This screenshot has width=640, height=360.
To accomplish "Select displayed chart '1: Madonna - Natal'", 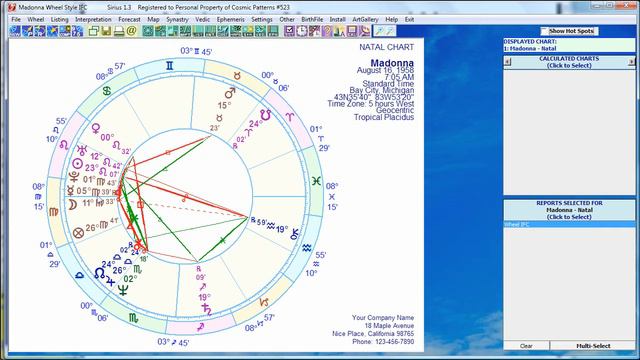I will (530, 49).
